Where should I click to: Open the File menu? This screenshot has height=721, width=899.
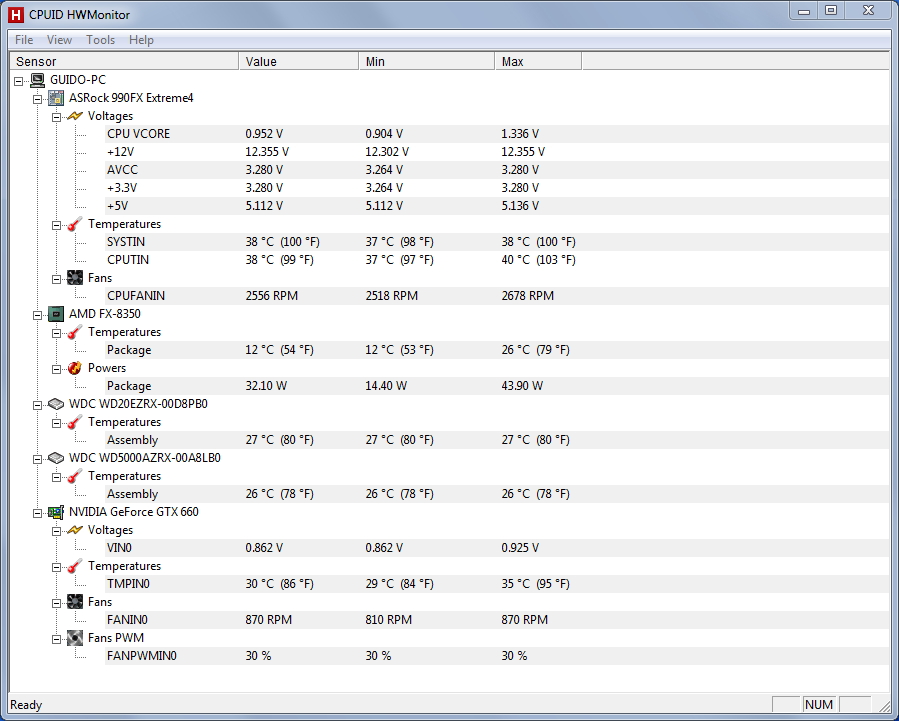pos(24,40)
